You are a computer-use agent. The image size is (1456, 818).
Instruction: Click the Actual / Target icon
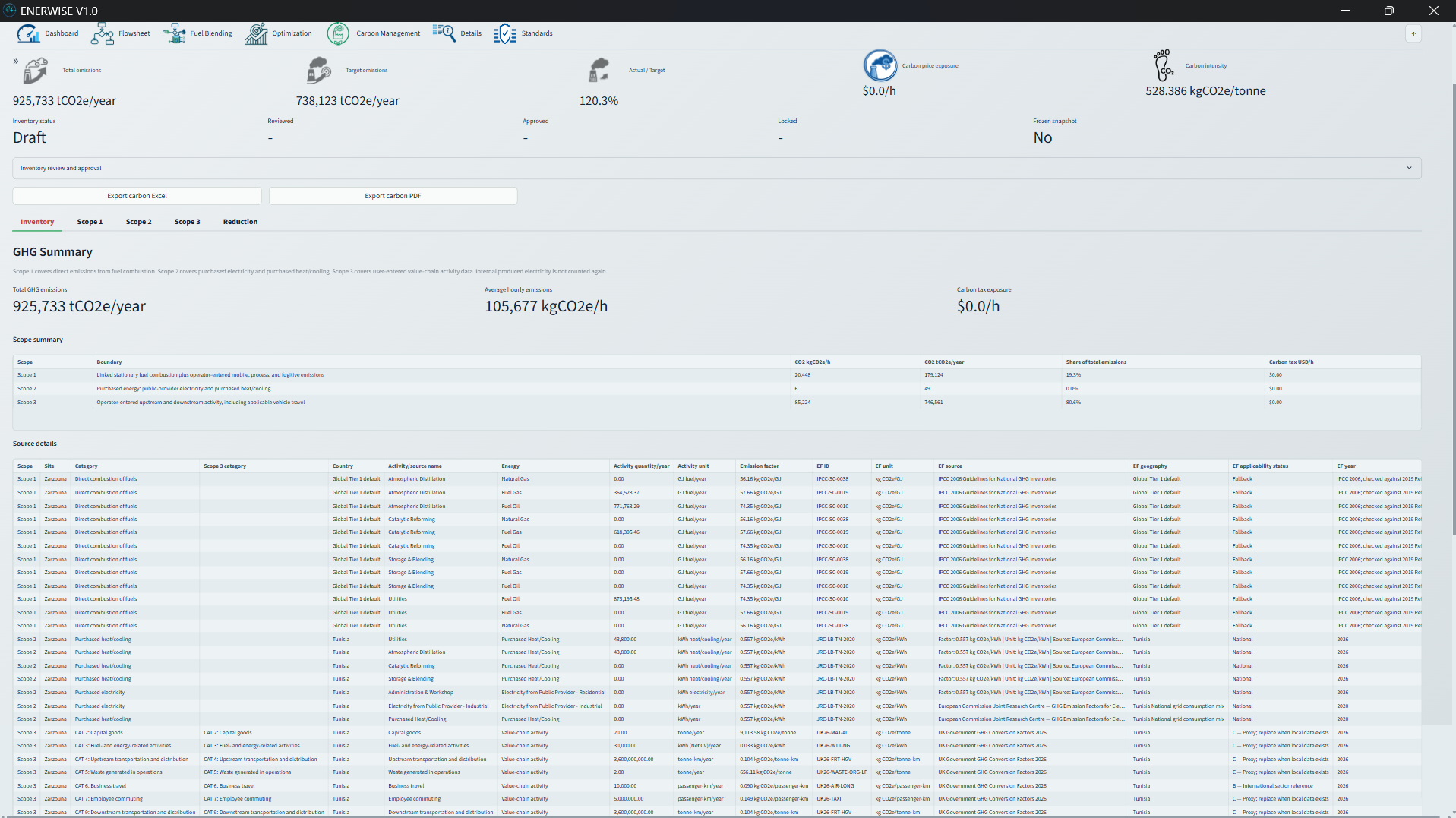599,71
